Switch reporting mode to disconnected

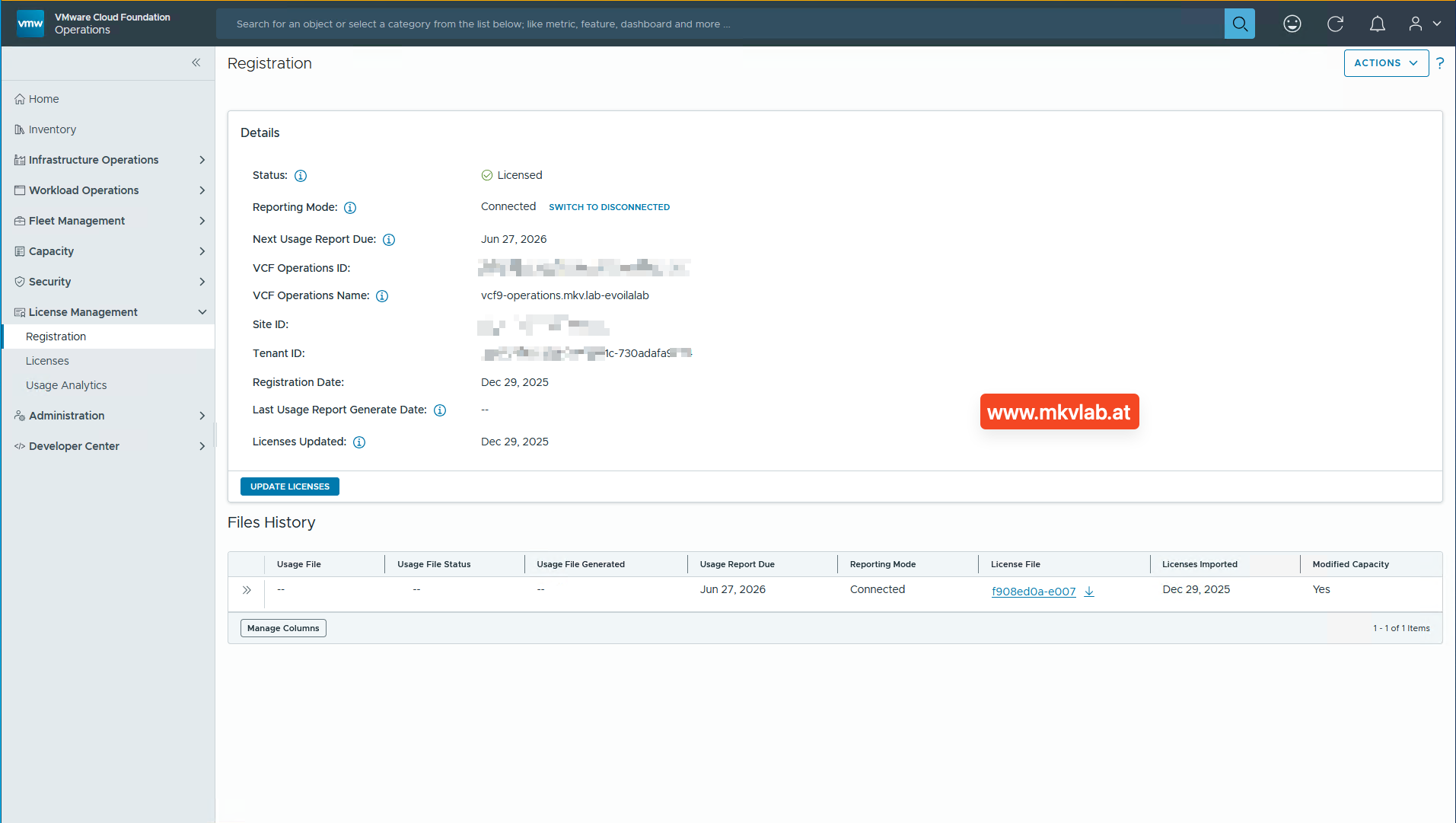click(609, 207)
